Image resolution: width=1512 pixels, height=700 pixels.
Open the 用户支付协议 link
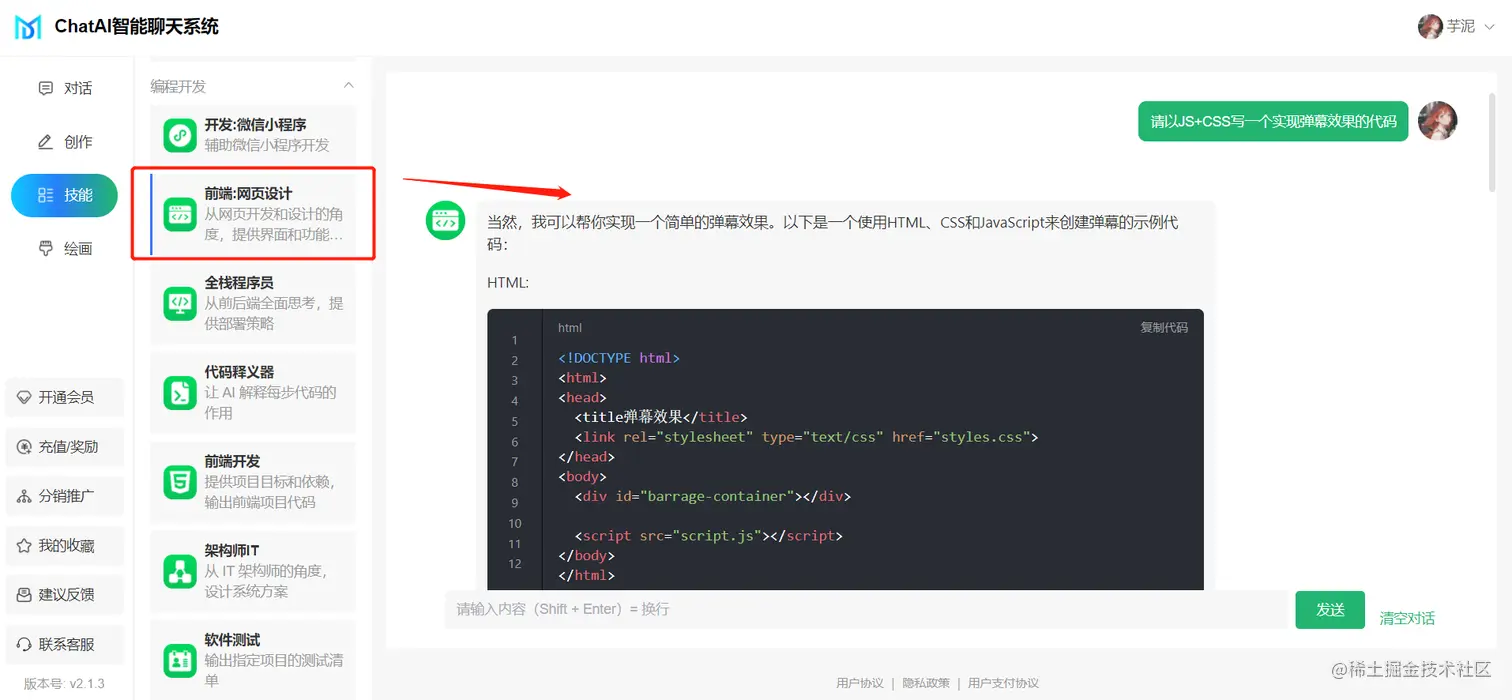[x=1003, y=683]
